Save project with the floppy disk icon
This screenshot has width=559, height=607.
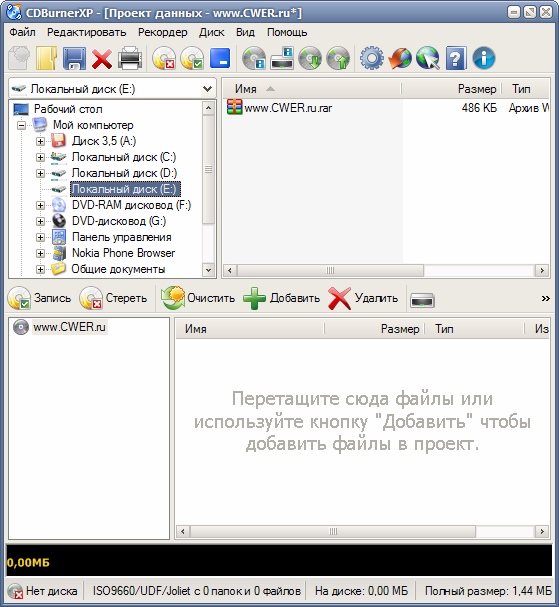(74, 58)
